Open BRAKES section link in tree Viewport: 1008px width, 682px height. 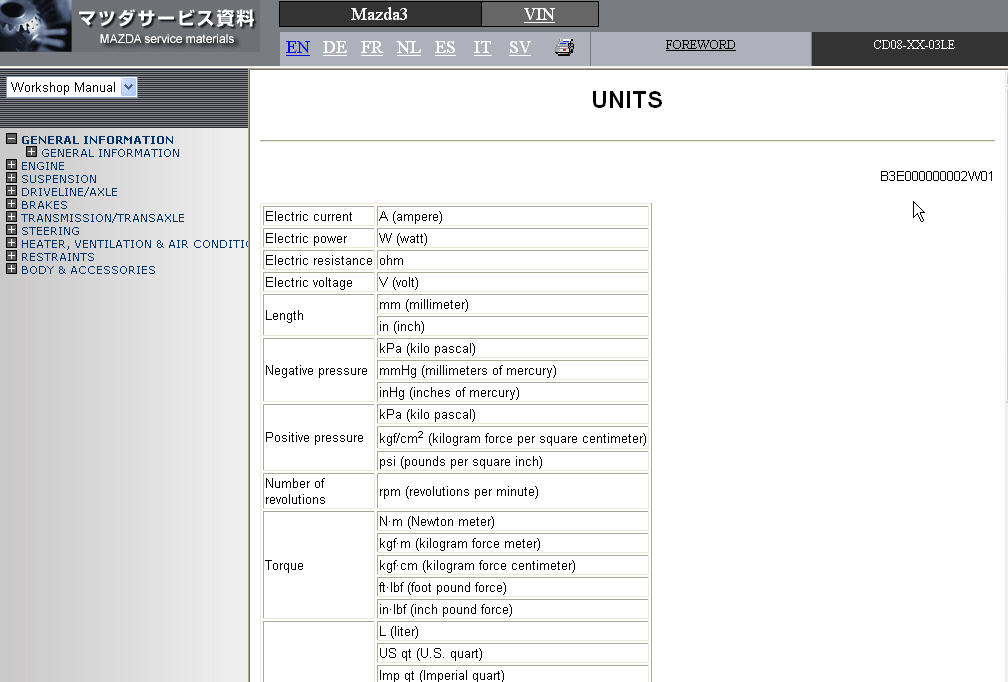[x=44, y=205]
